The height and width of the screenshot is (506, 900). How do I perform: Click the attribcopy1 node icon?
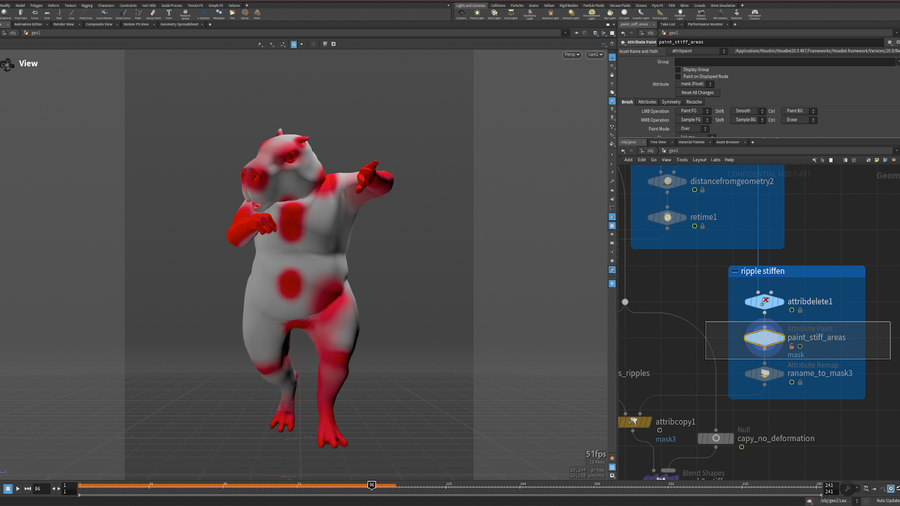(634, 422)
